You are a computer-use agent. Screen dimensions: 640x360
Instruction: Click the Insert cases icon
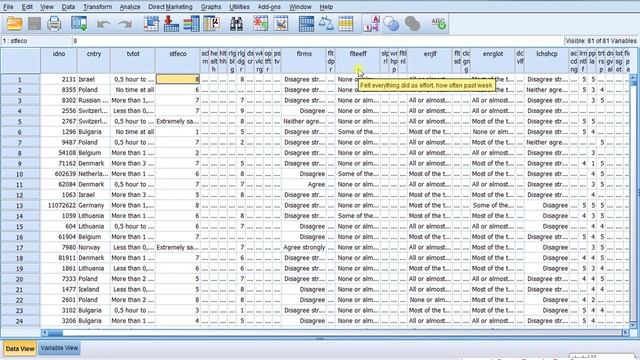(260, 23)
